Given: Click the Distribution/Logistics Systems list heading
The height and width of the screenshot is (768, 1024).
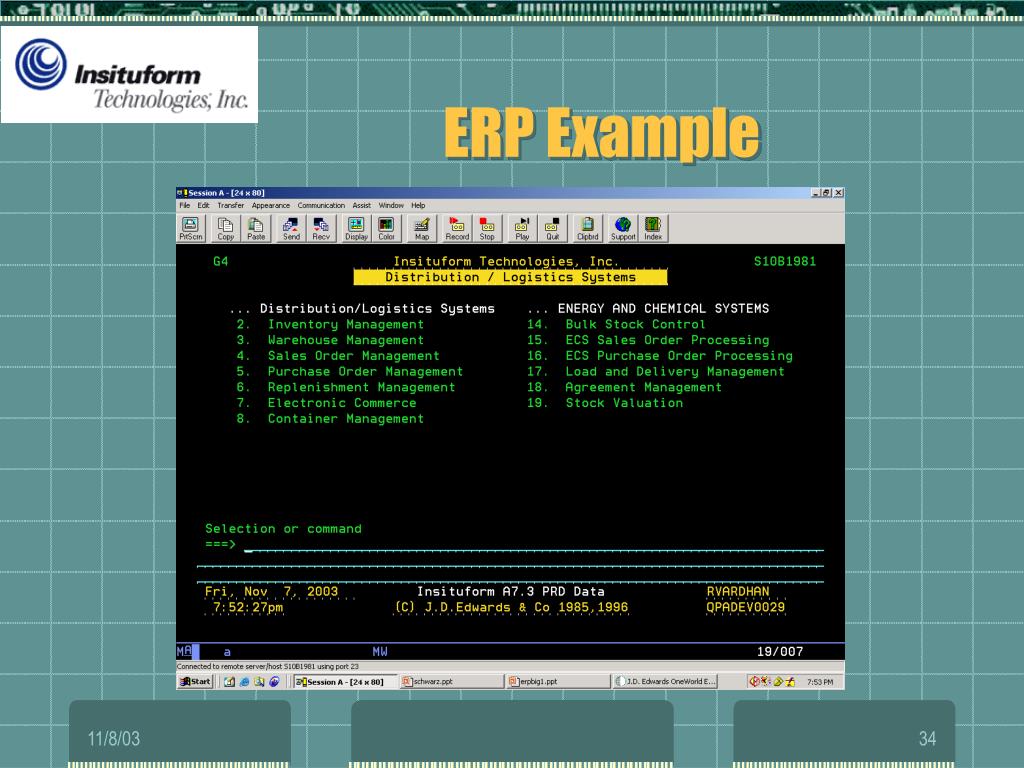Looking at the screenshot, I should click(377, 308).
